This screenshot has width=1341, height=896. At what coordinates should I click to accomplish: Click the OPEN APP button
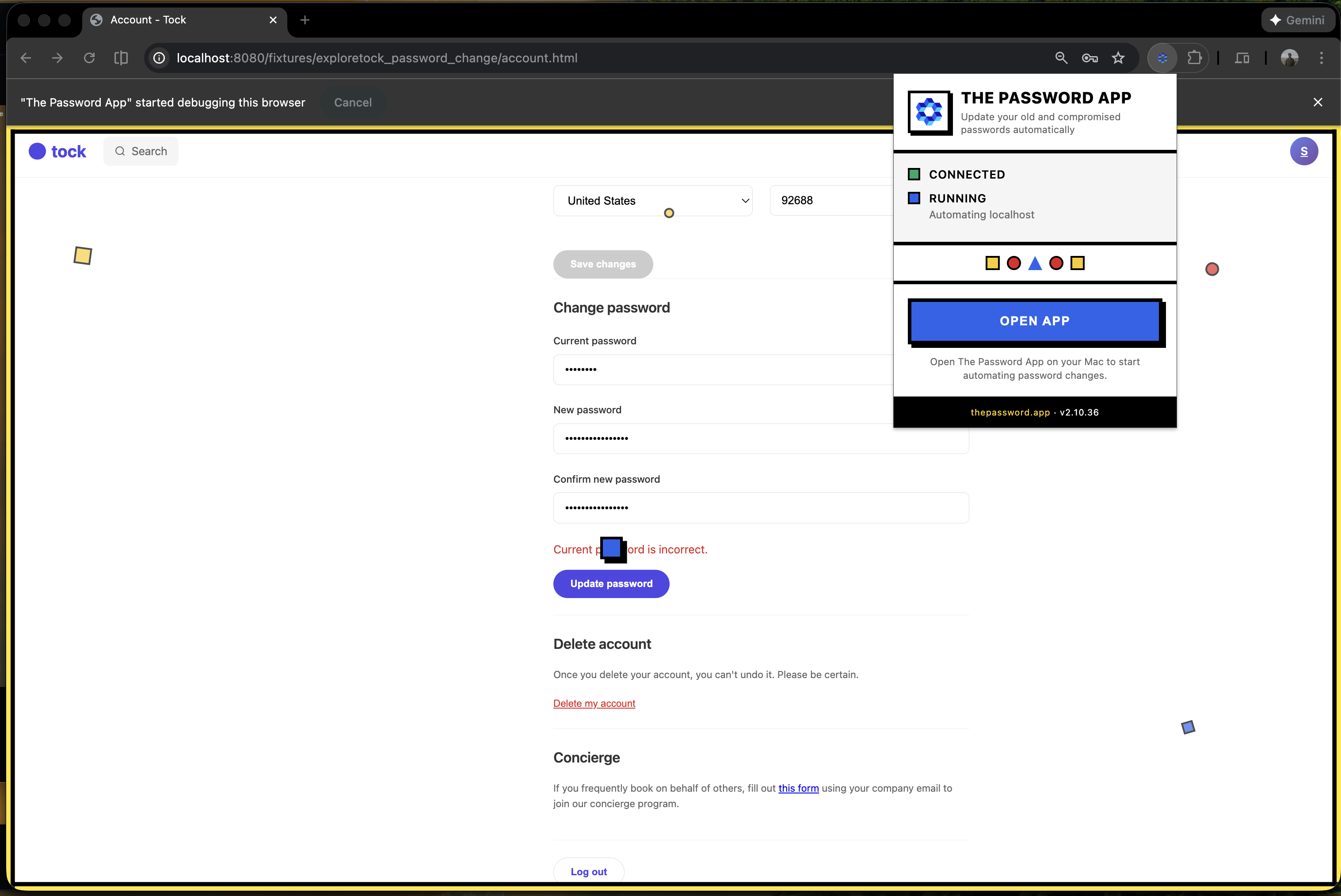tap(1035, 320)
